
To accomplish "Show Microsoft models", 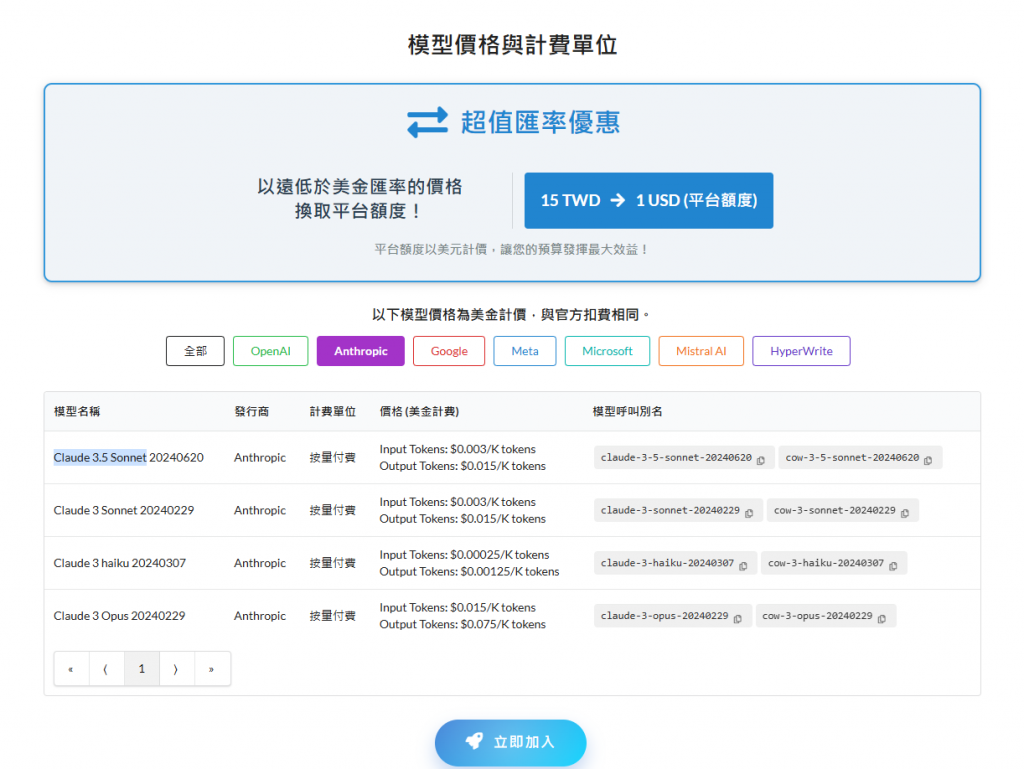I will tap(607, 351).
